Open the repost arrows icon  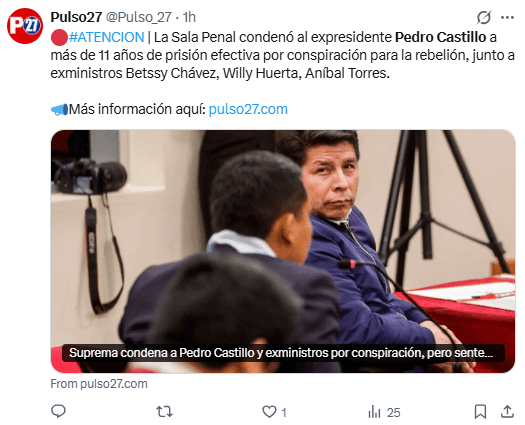pos(164,411)
